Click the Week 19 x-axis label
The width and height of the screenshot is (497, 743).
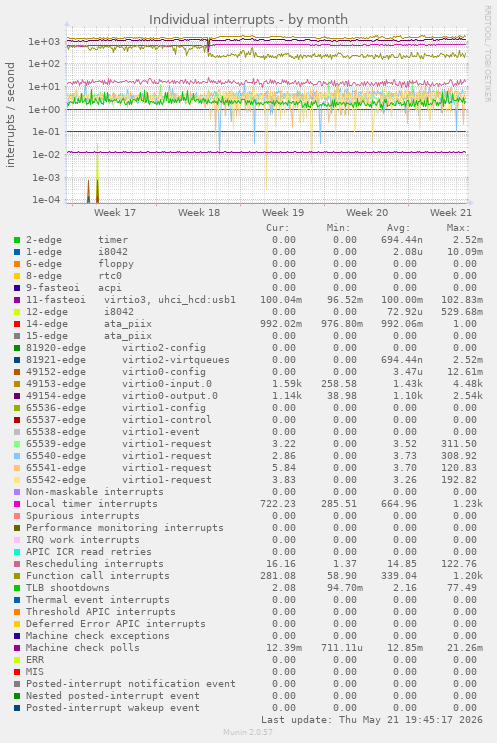[283, 213]
